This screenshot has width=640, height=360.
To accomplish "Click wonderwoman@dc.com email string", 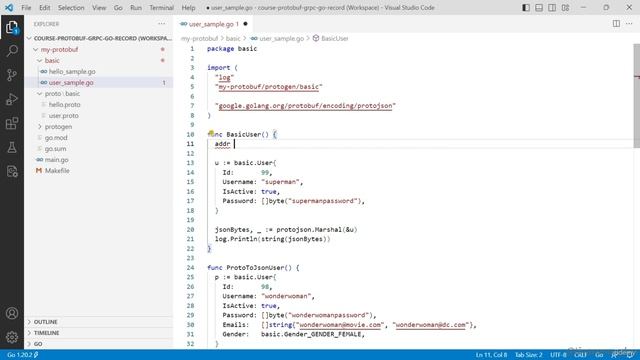I will [x=431, y=325].
